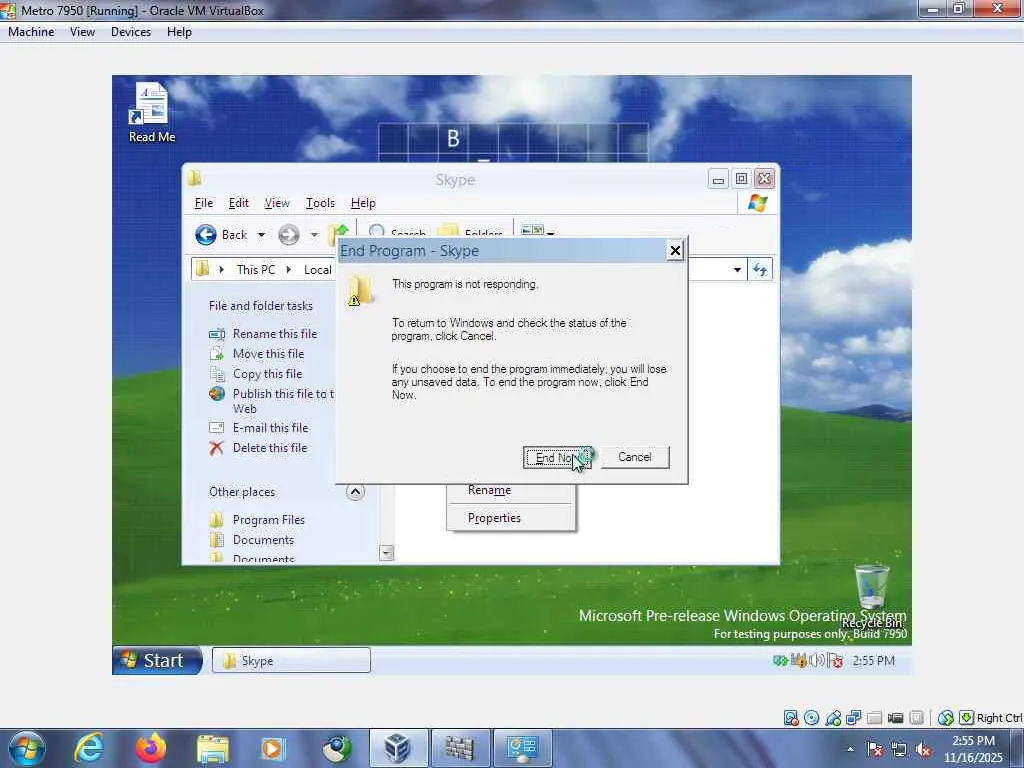Click End Now in the End Program dialog
The height and width of the screenshot is (768, 1024).
[x=557, y=457]
